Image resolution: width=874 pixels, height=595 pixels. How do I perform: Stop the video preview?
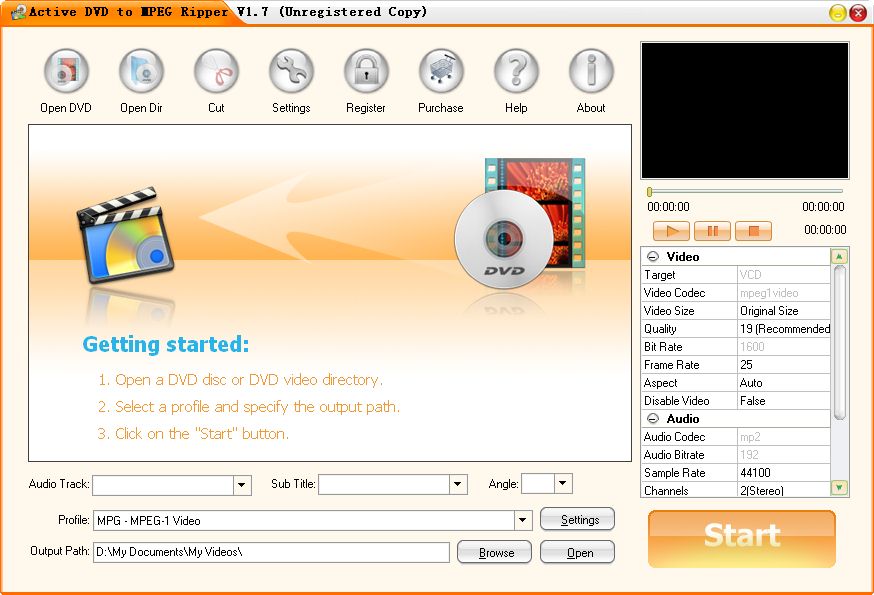pos(754,231)
